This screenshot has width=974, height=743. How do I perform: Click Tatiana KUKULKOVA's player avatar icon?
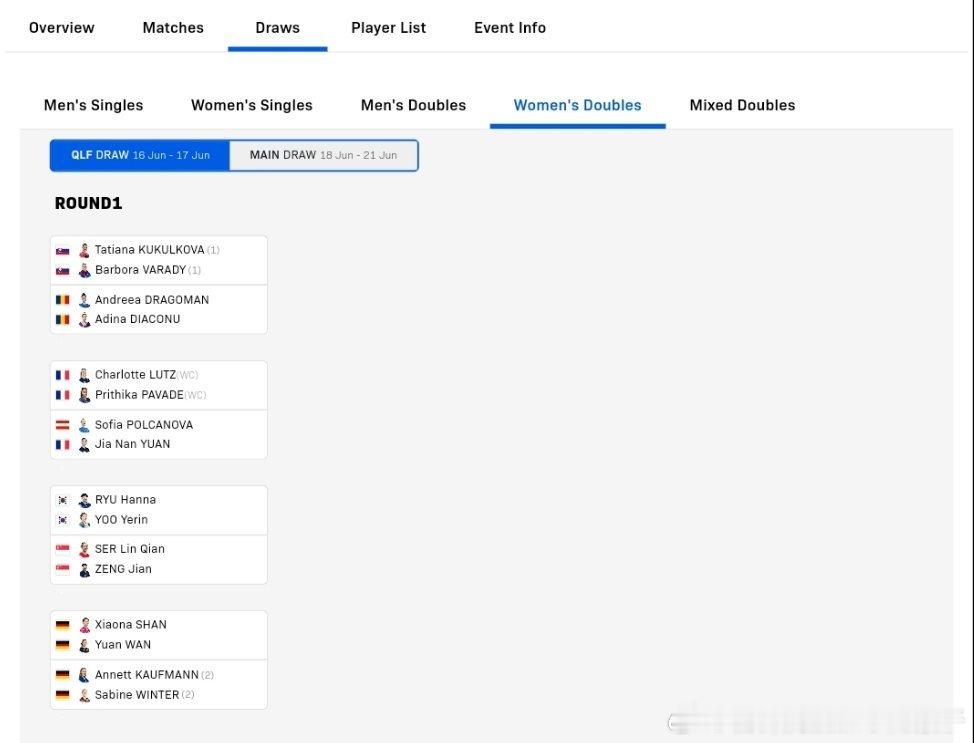(x=84, y=250)
